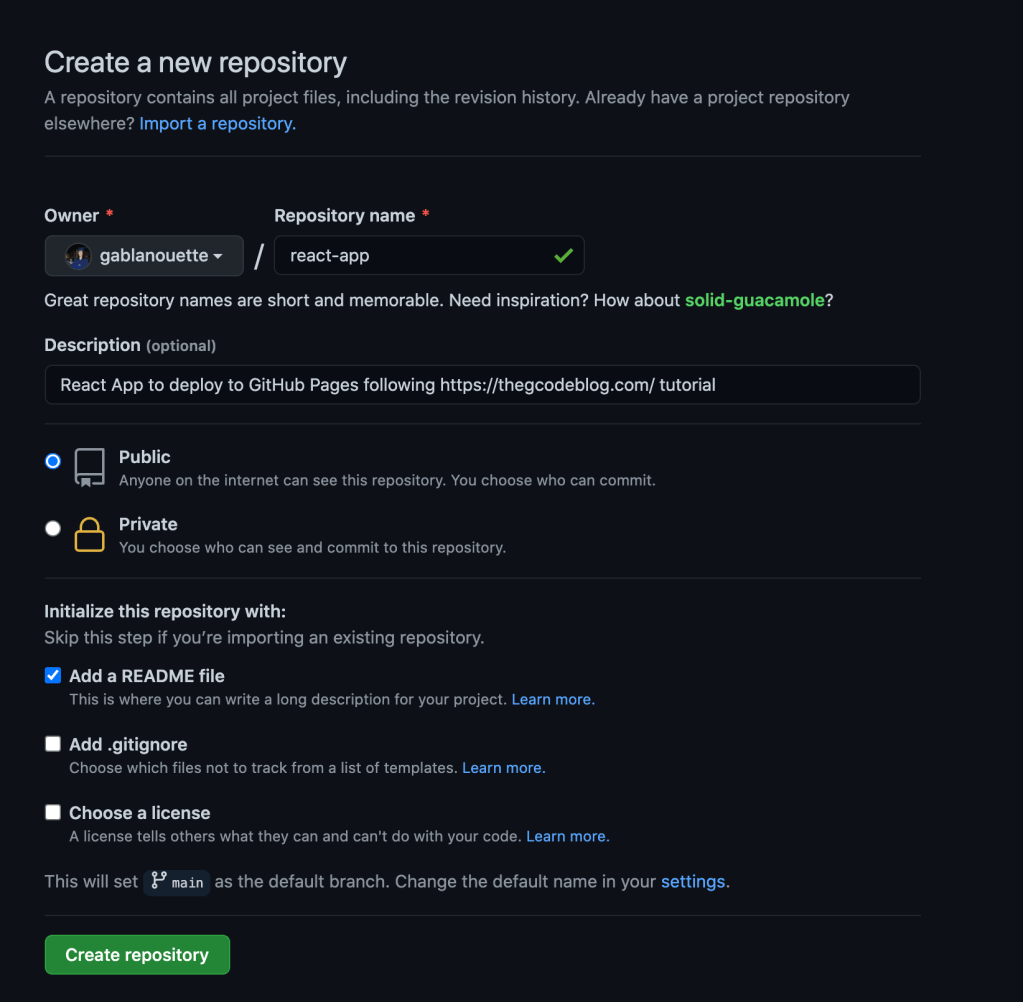Click Learn more link for README file
1023x1002 pixels.
tap(552, 700)
